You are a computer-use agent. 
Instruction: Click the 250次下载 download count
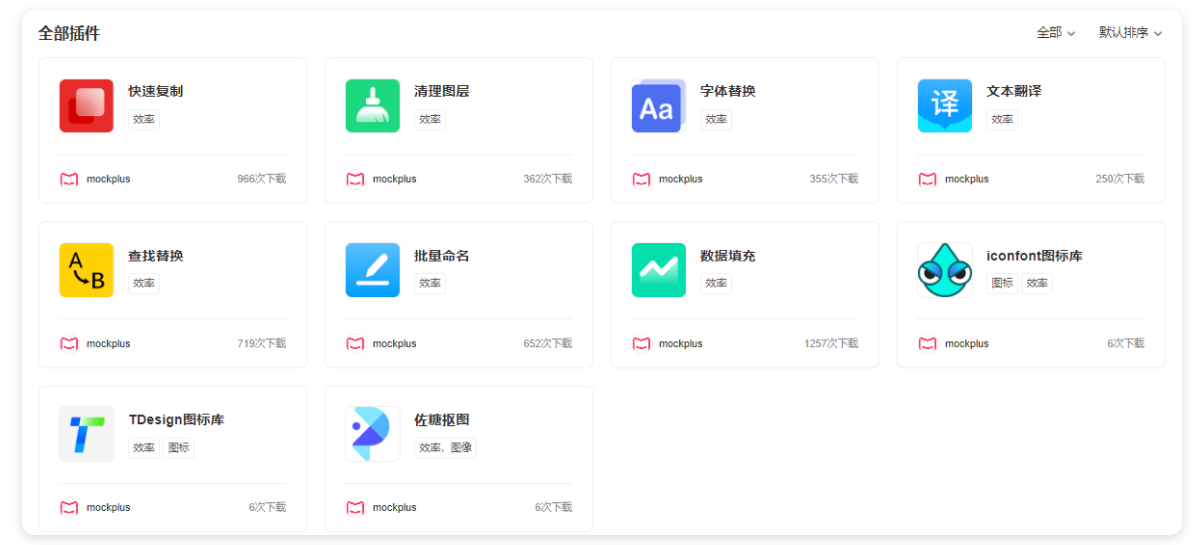point(1119,179)
